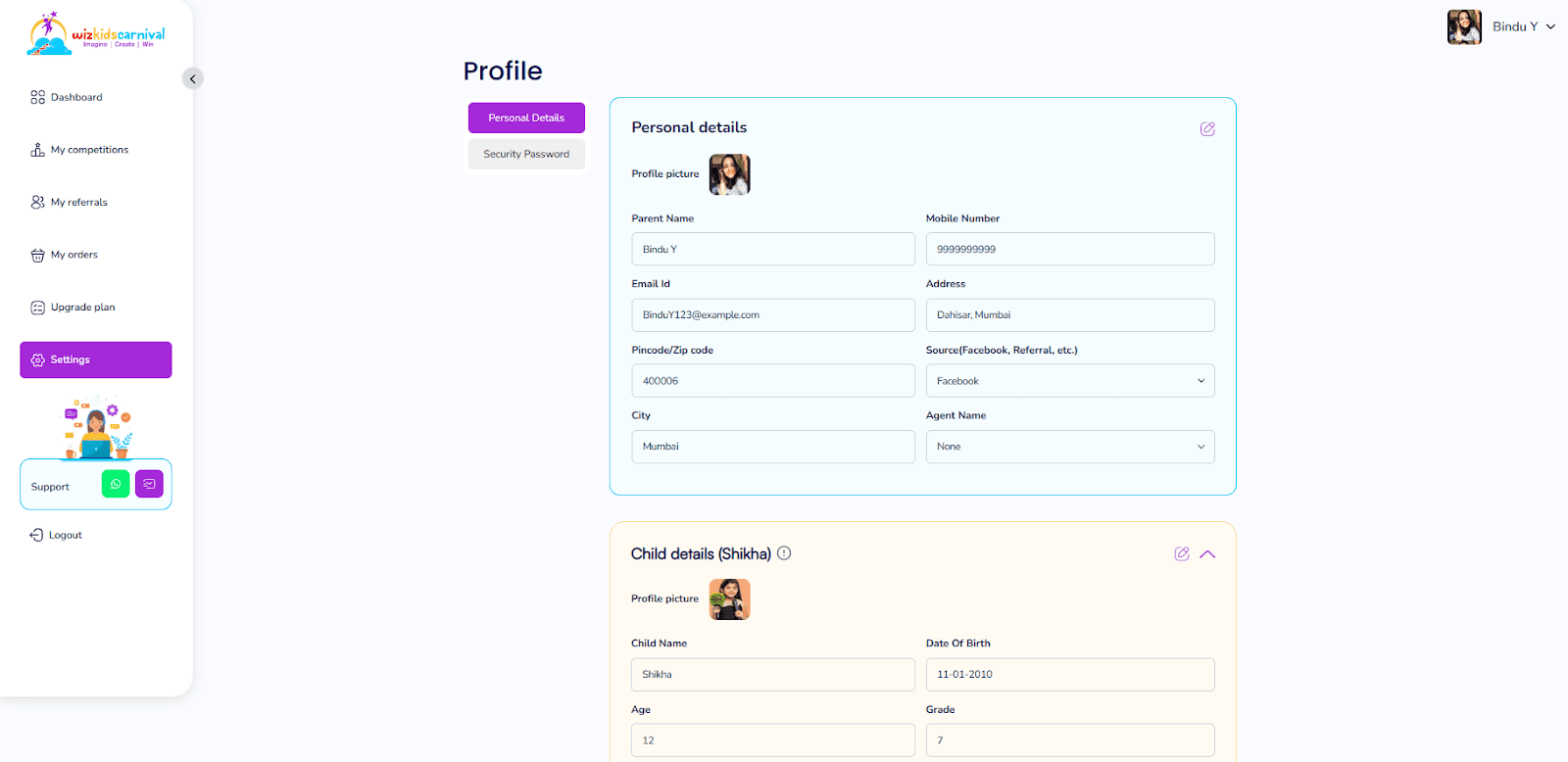The height and width of the screenshot is (762, 1568).
Task: Click the Parent Name field
Action: click(773, 249)
